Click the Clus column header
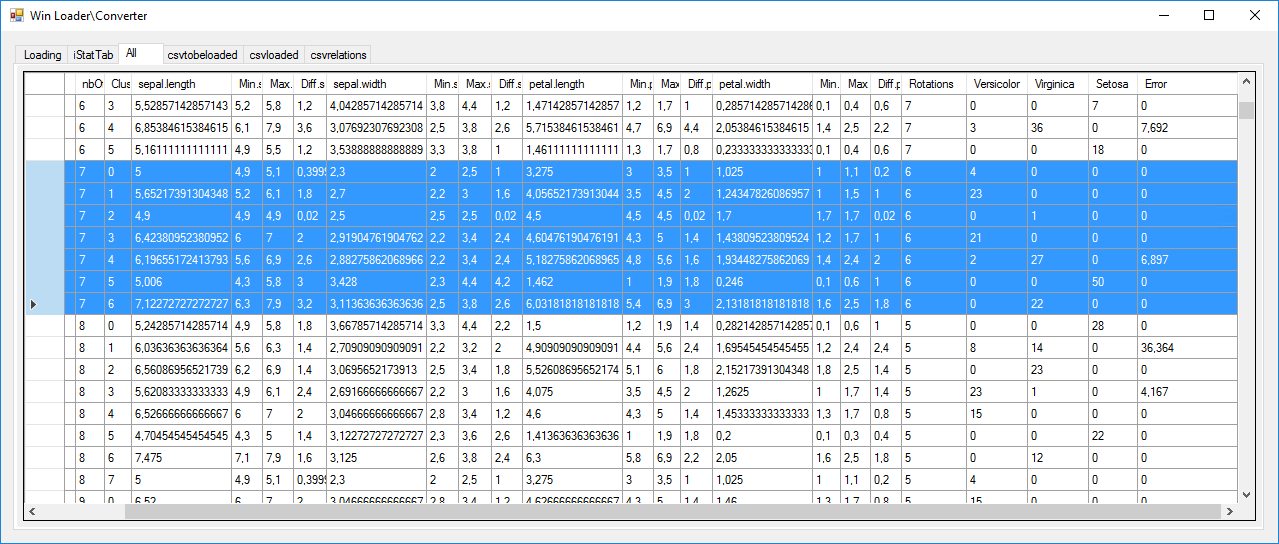The width and height of the screenshot is (1279, 544). (x=119, y=84)
